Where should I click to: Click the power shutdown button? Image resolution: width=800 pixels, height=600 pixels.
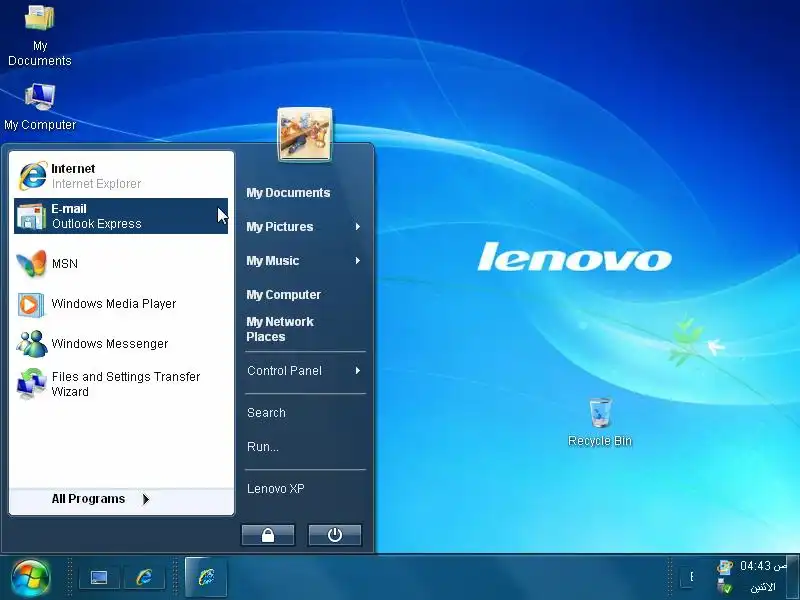(335, 535)
